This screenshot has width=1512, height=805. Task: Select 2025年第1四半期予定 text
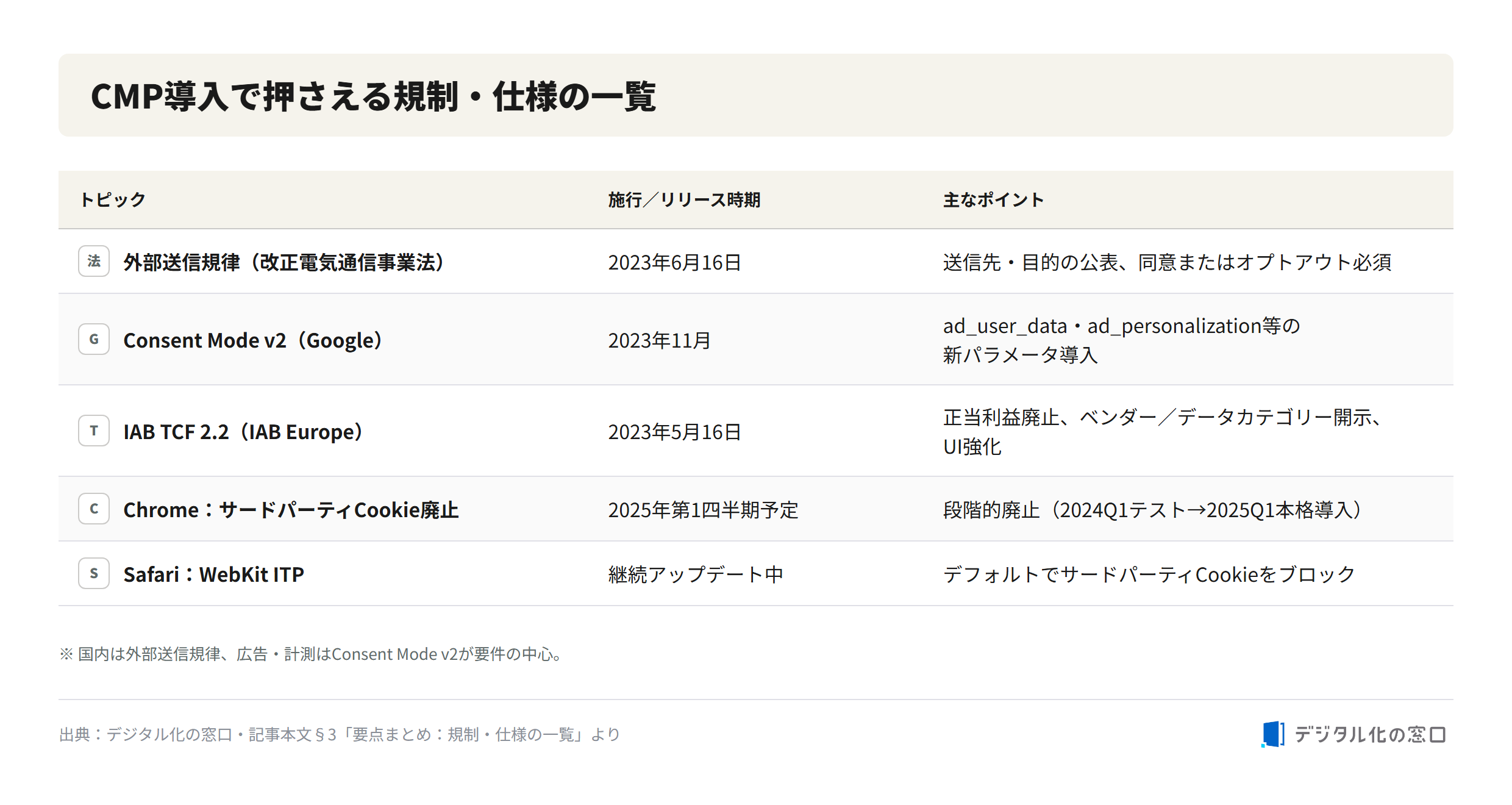pyautogui.click(x=703, y=510)
